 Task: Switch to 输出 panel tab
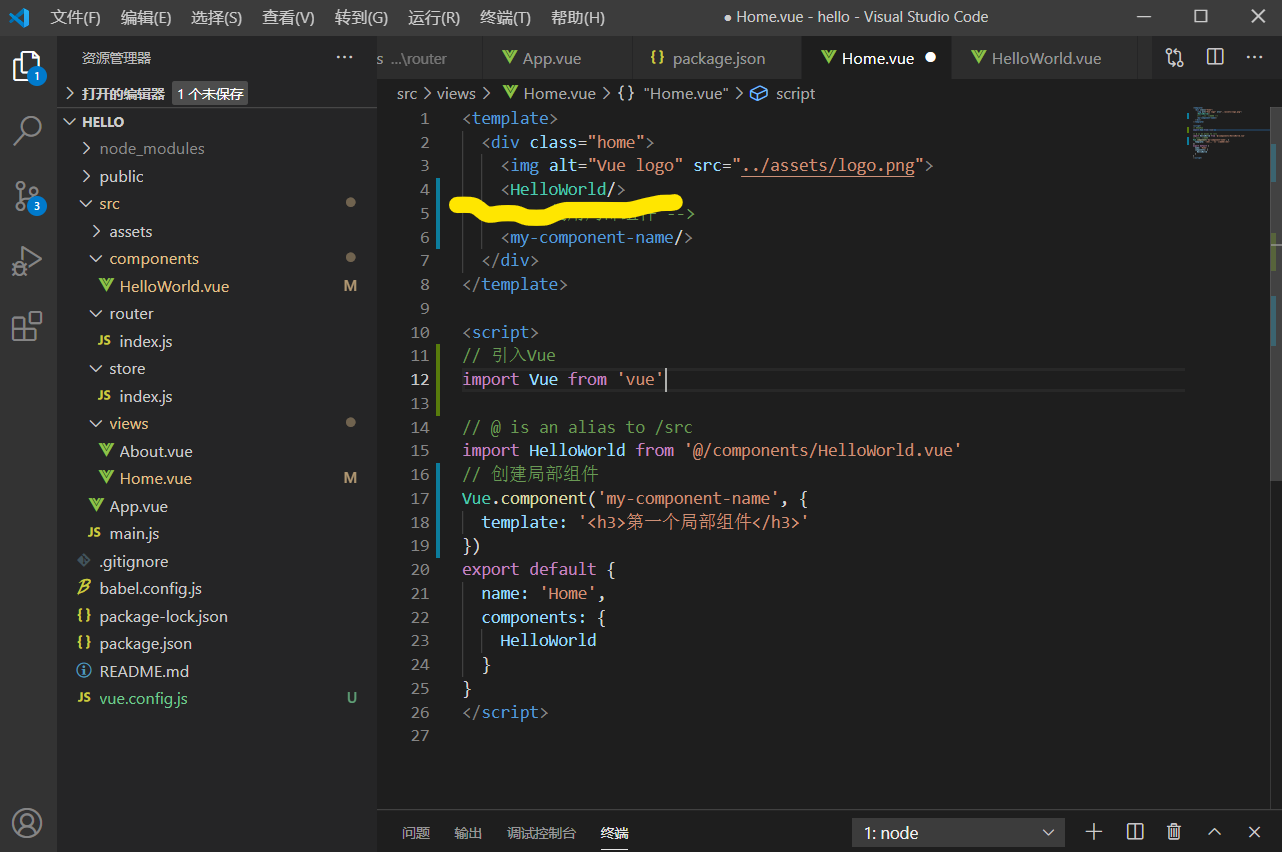click(468, 833)
